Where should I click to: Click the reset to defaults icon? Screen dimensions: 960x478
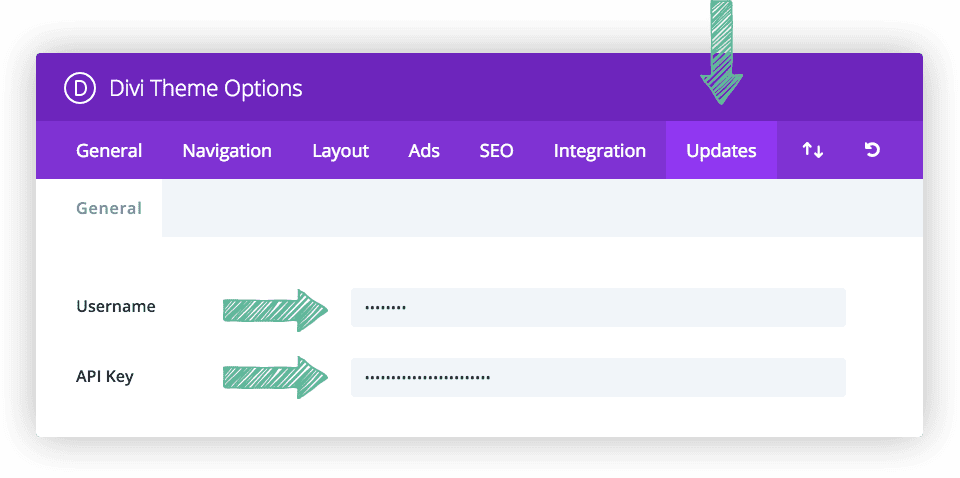pyautogui.click(x=872, y=151)
